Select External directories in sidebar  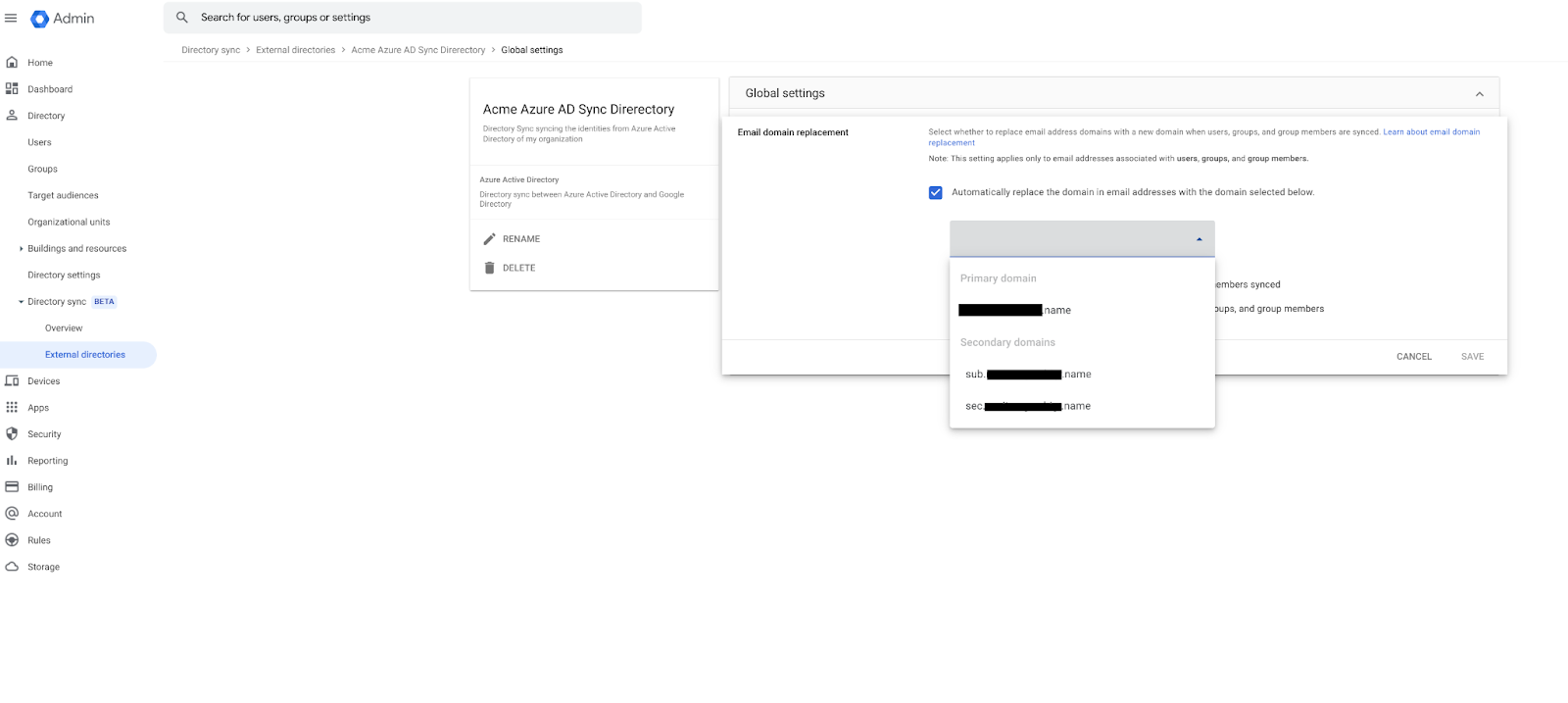pyautogui.click(x=78, y=354)
